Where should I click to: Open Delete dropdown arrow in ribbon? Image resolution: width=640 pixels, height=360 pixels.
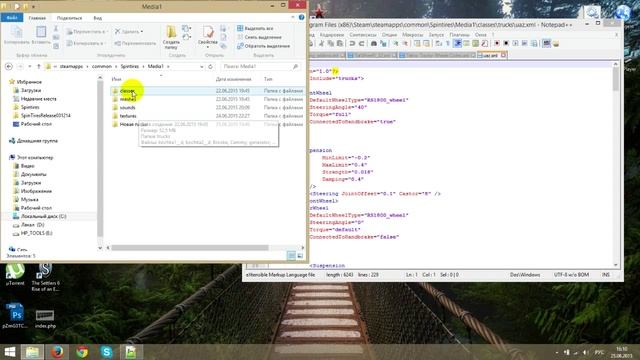click(142, 32)
